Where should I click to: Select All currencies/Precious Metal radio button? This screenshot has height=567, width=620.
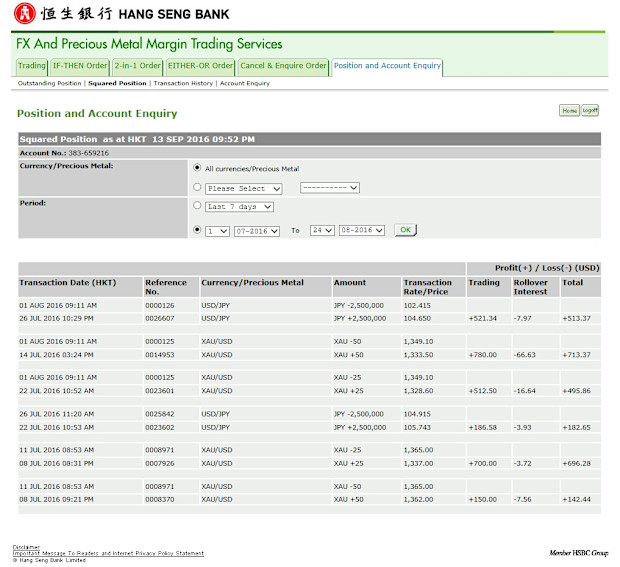197,168
